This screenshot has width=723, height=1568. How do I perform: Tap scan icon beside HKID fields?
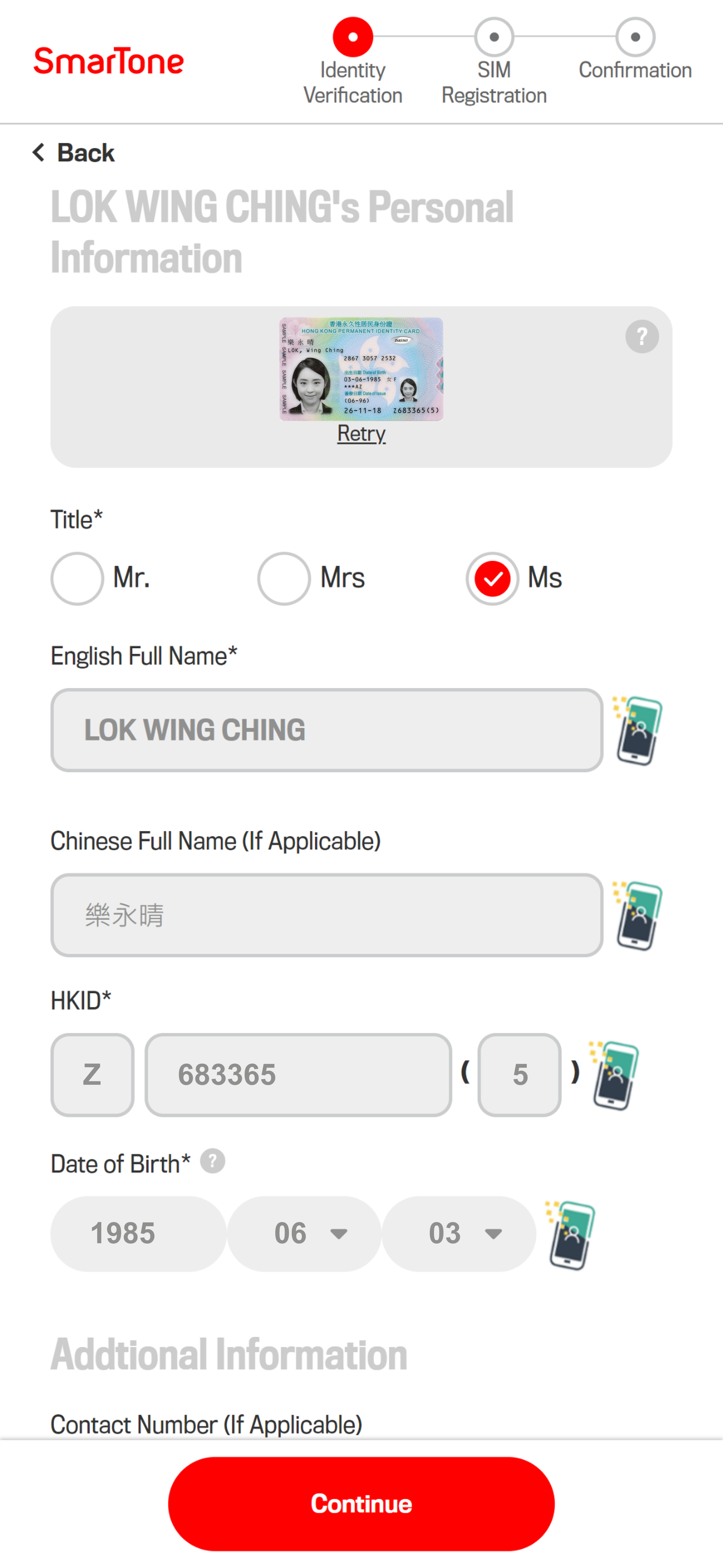click(613, 1075)
